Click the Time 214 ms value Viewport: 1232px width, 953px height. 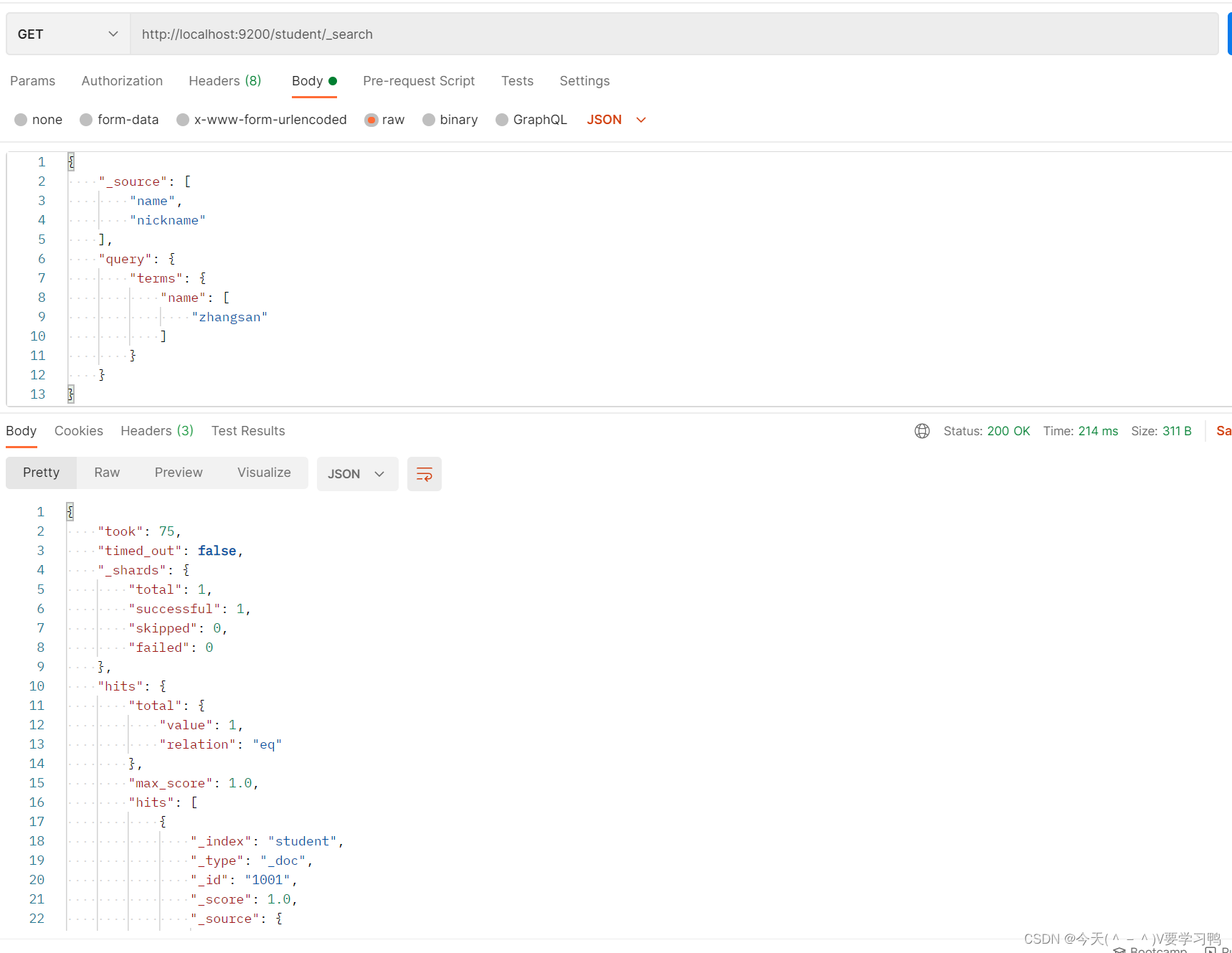point(1098,431)
